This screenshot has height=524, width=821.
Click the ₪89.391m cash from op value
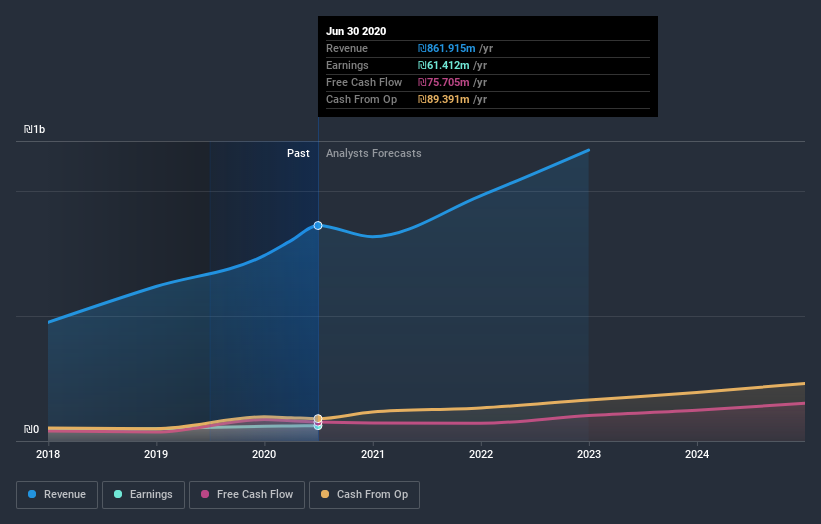443,99
